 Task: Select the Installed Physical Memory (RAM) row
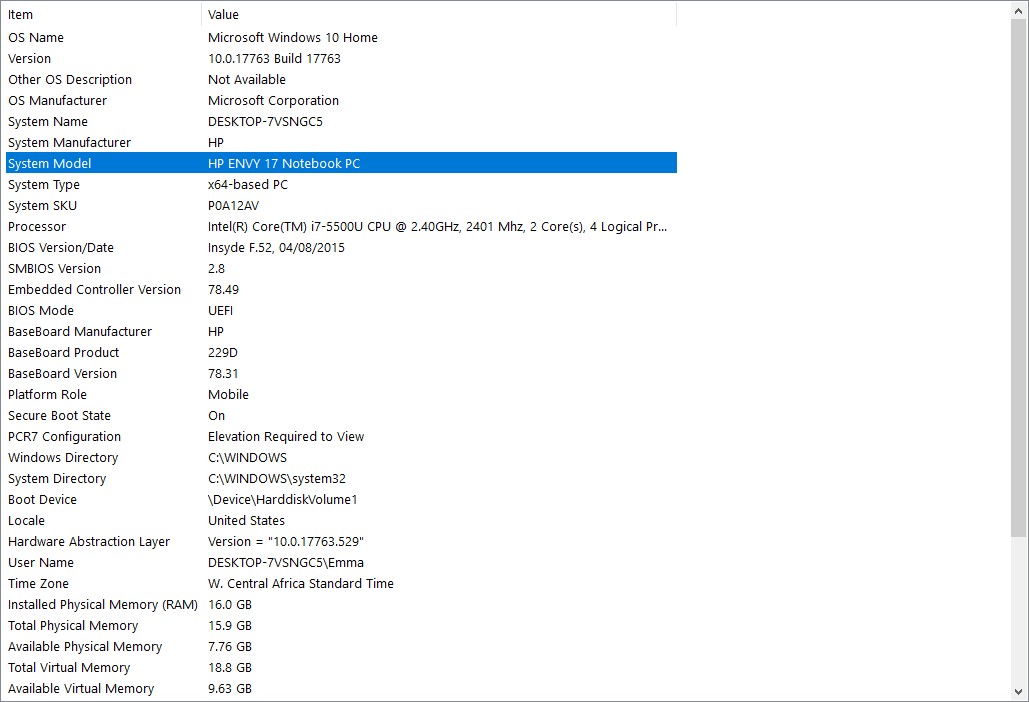[341, 604]
